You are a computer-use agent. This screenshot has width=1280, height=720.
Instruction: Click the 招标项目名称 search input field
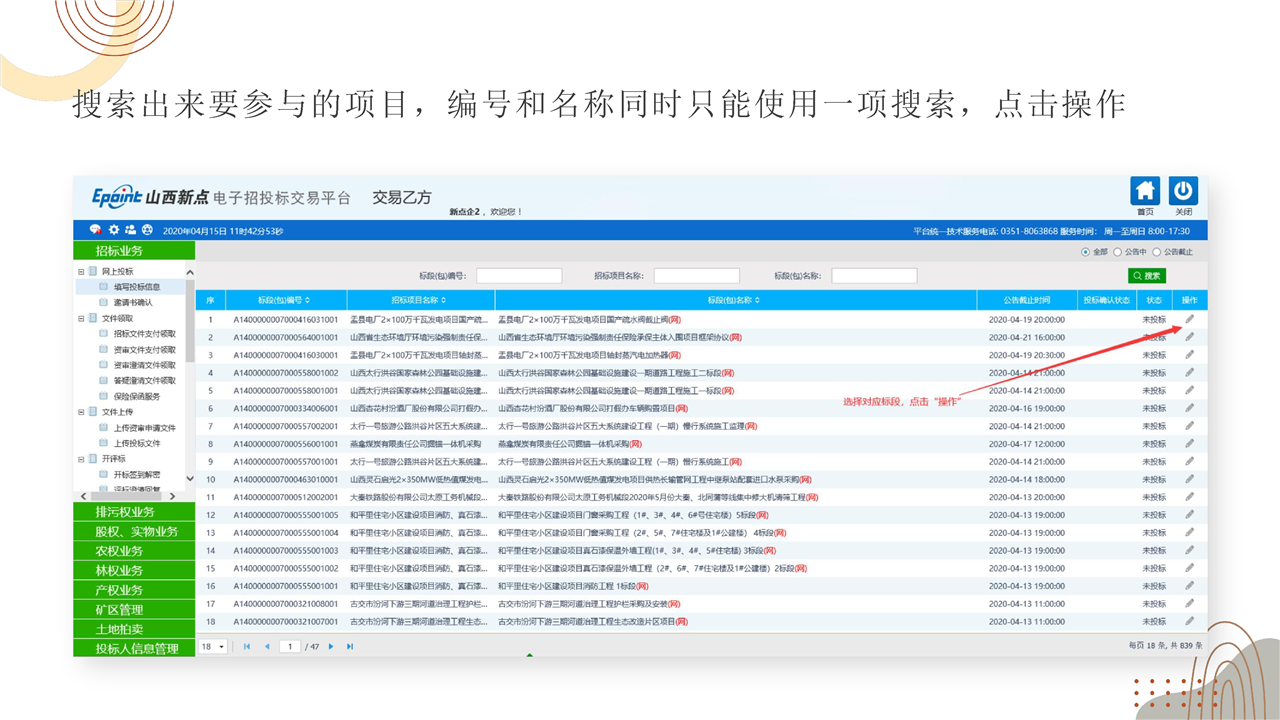[x=696, y=276]
